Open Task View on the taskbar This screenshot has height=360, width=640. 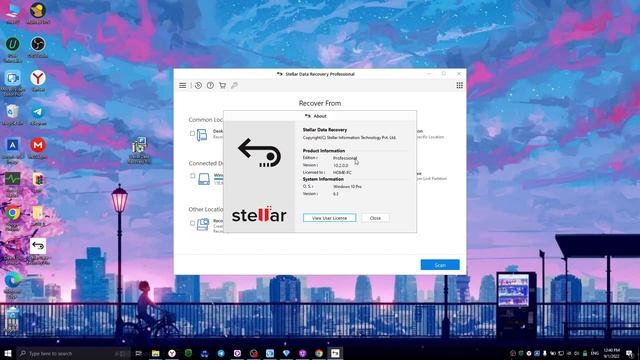tap(139, 353)
